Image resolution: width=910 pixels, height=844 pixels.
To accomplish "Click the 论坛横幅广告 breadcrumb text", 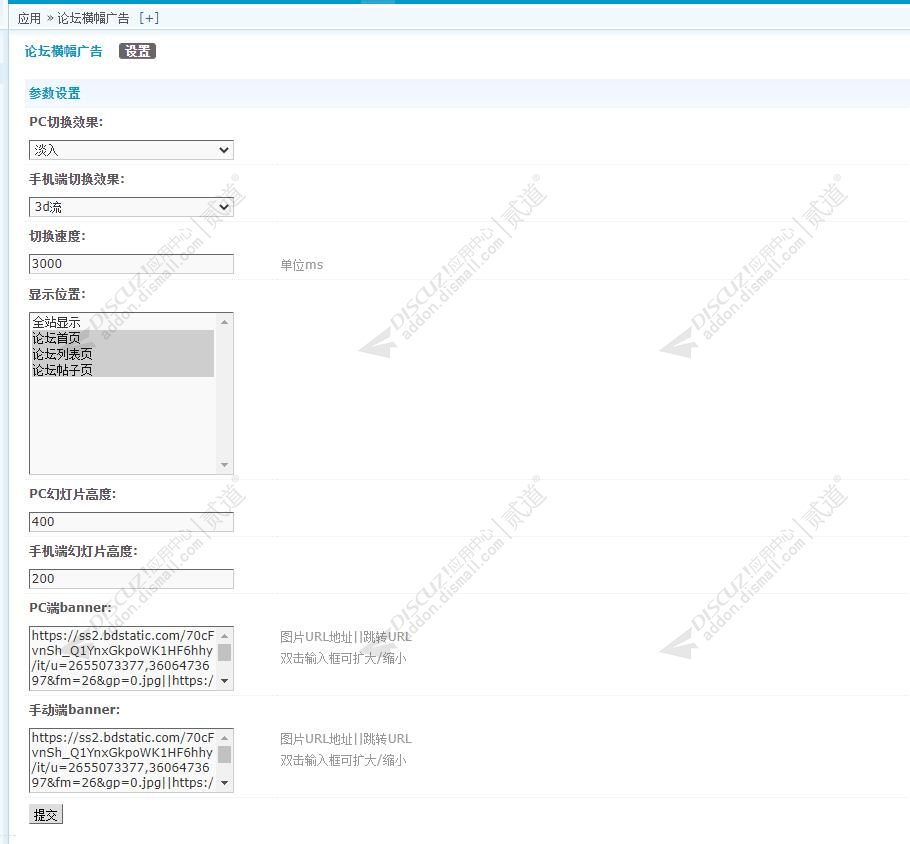I will (93, 19).
